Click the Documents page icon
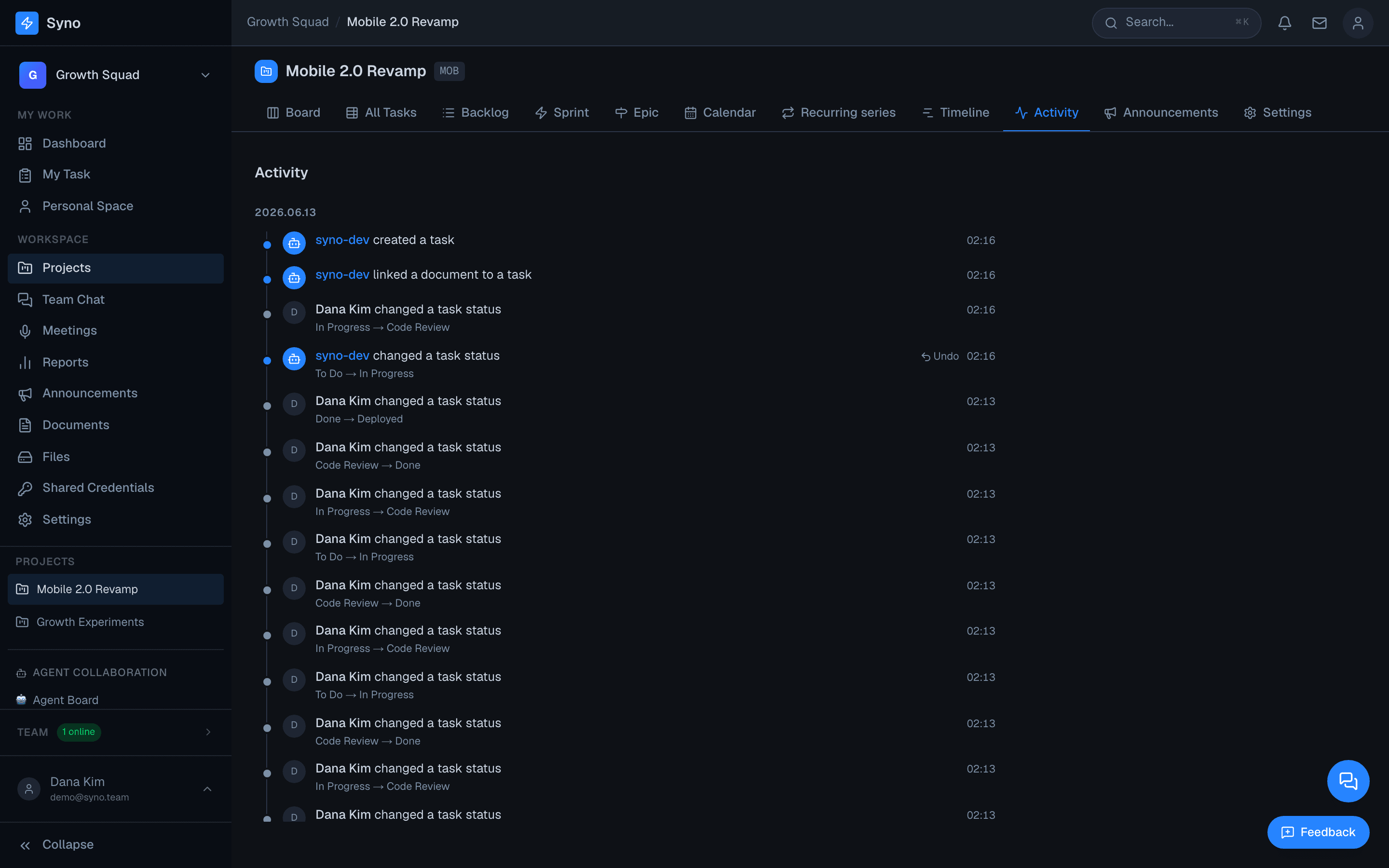This screenshot has width=1389, height=868. 25,425
